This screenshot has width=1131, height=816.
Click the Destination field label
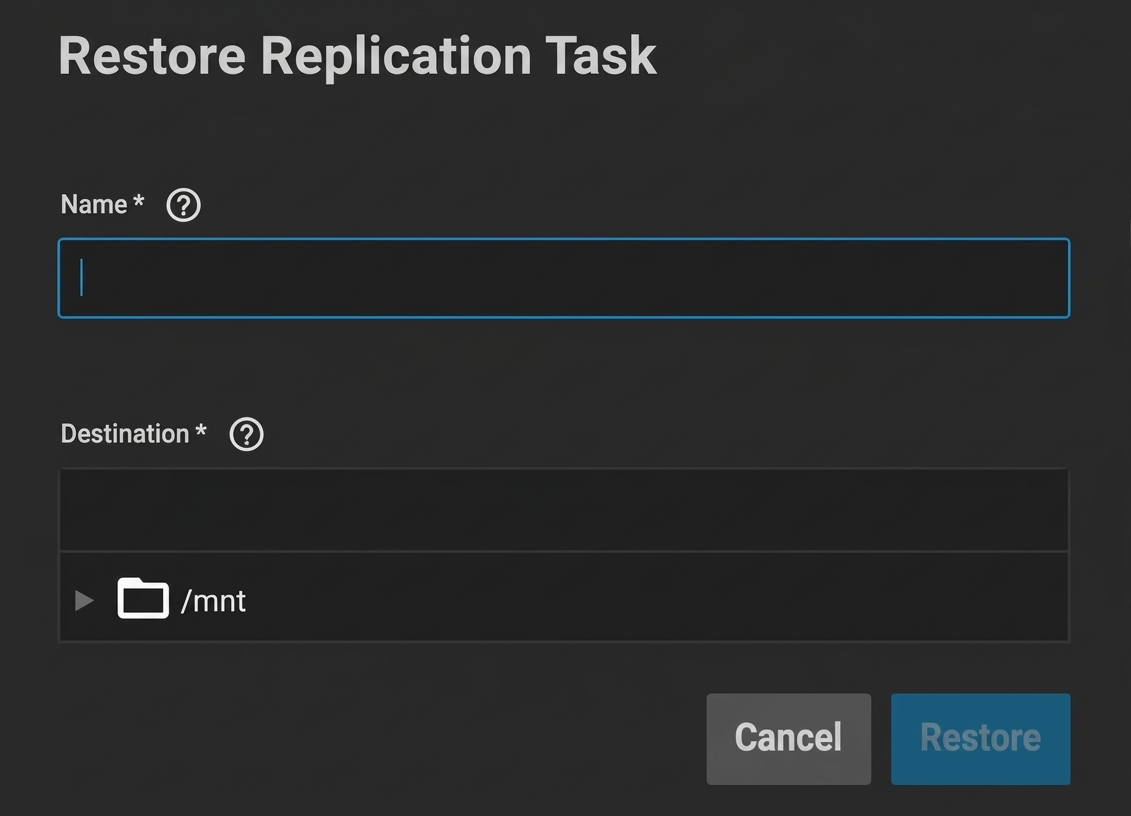click(x=125, y=434)
